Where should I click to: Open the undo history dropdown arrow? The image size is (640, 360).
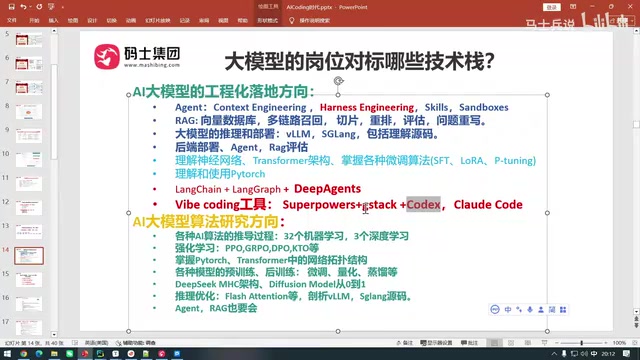tap(30, 7)
